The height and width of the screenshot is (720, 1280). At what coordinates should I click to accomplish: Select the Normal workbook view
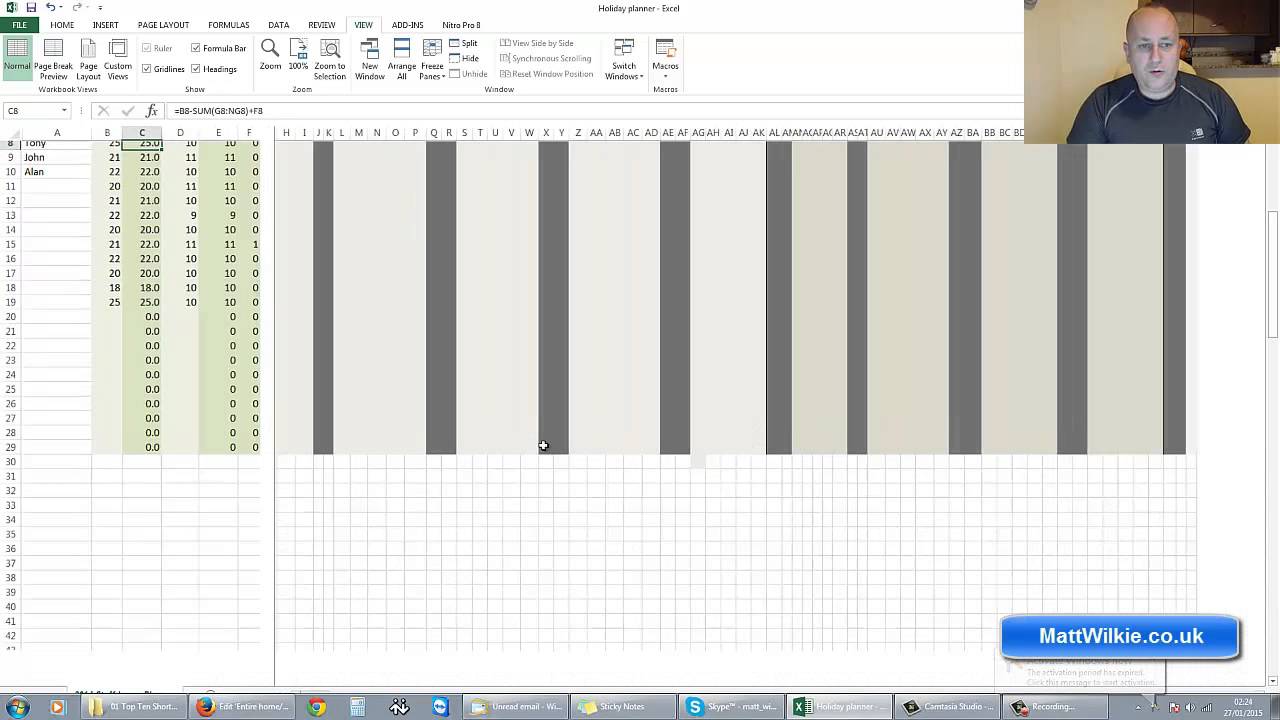17,59
